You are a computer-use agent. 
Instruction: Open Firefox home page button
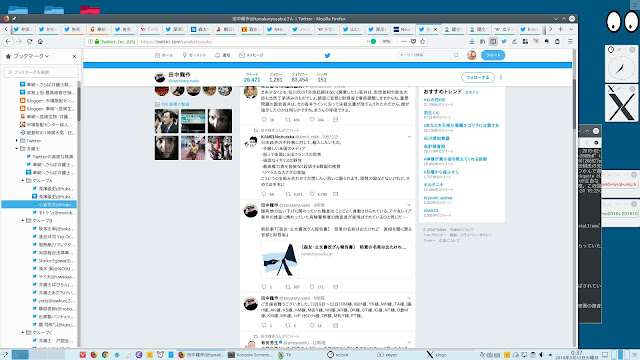(40, 41)
